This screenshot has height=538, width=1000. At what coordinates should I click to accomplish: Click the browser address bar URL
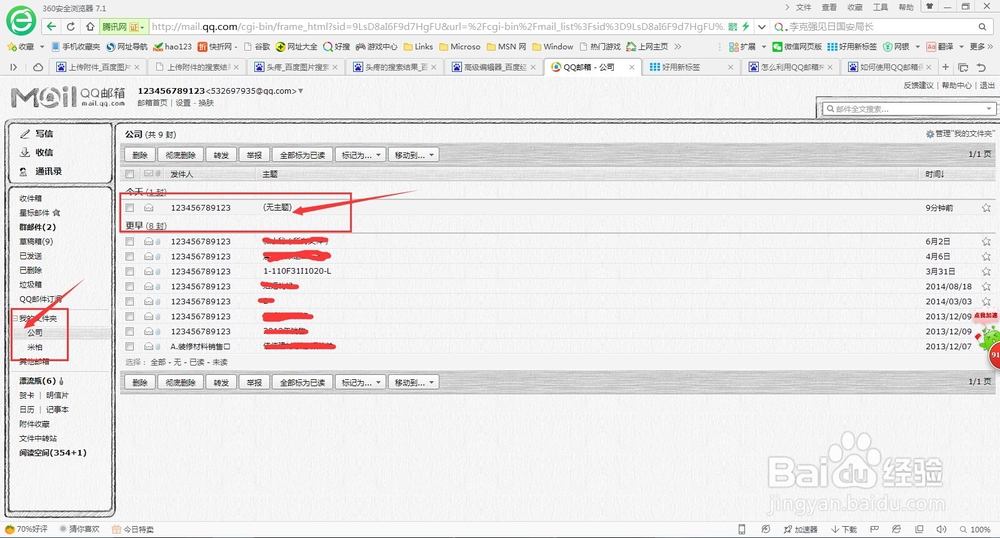[x=437, y=27]
